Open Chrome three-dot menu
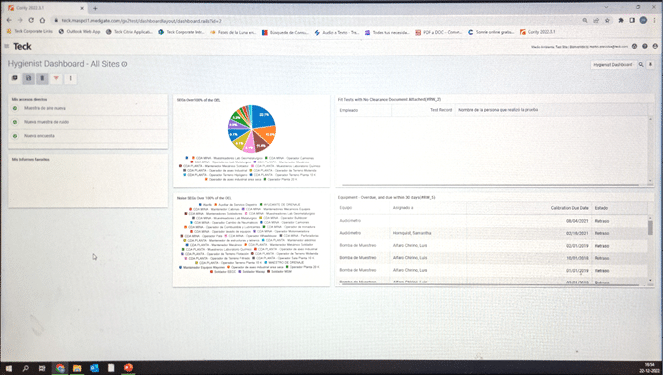663x375 pixels. point(655,20)
